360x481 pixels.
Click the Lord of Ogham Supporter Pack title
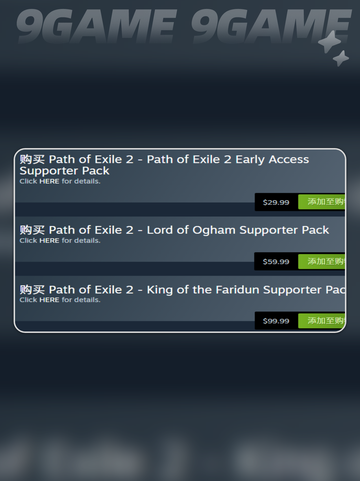pos(174,230)
